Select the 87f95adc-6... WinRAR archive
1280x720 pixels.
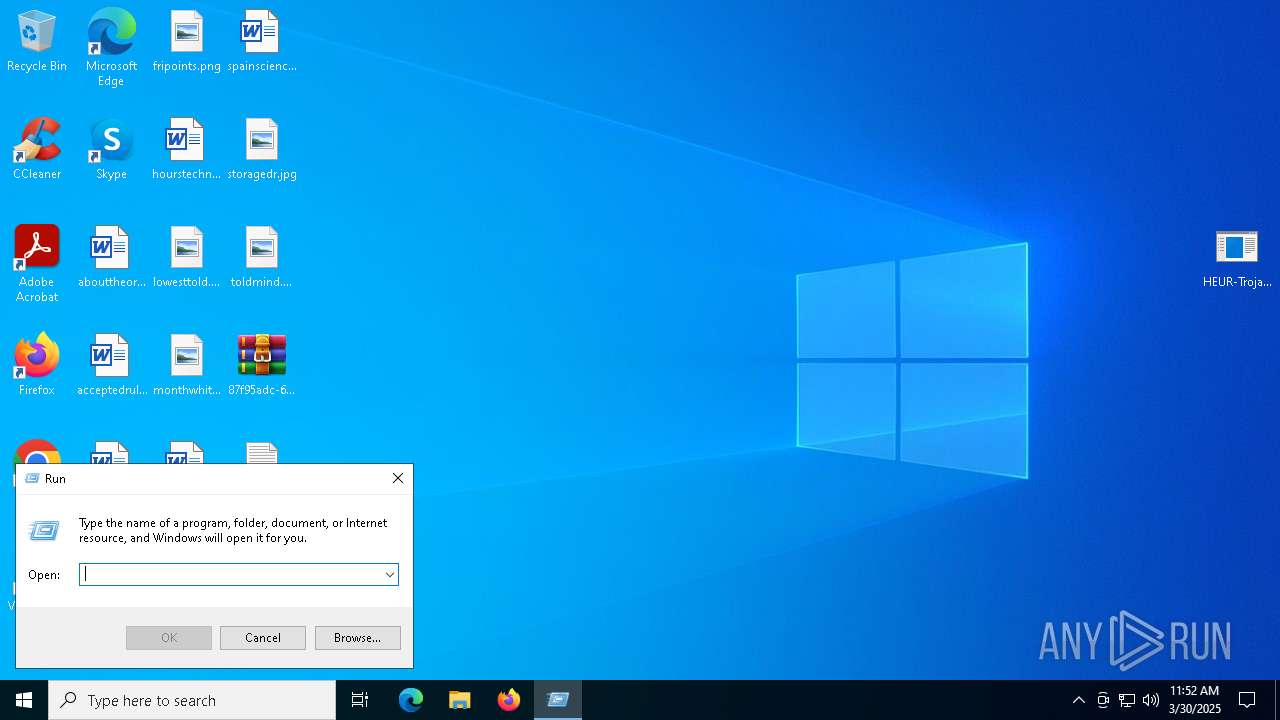[262, 366]
